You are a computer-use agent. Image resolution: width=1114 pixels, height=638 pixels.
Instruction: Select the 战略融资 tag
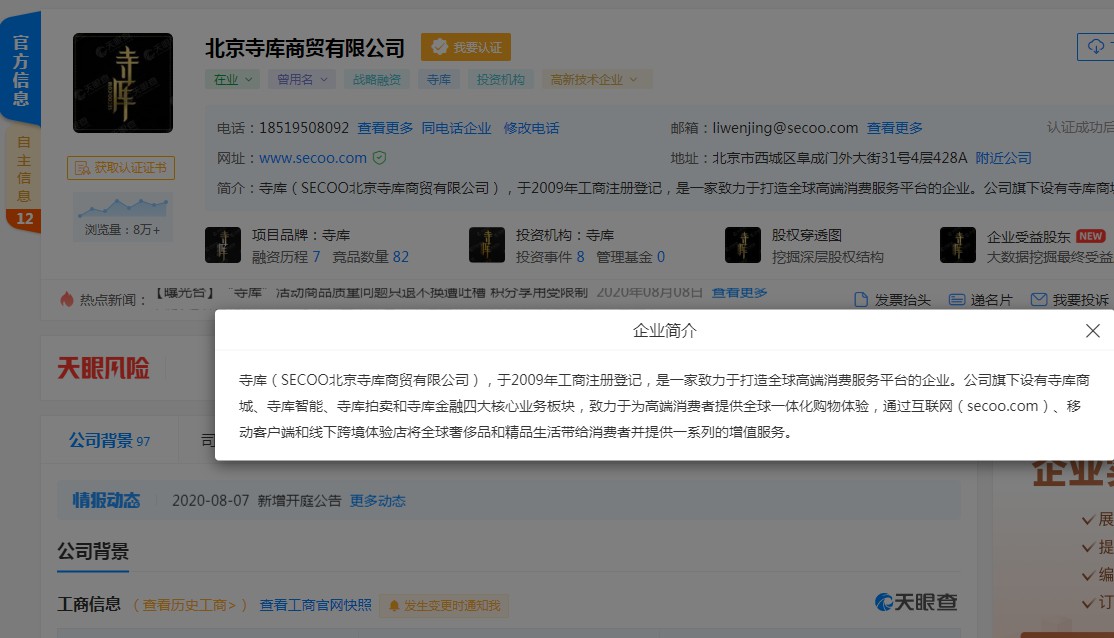click(377, 80)
